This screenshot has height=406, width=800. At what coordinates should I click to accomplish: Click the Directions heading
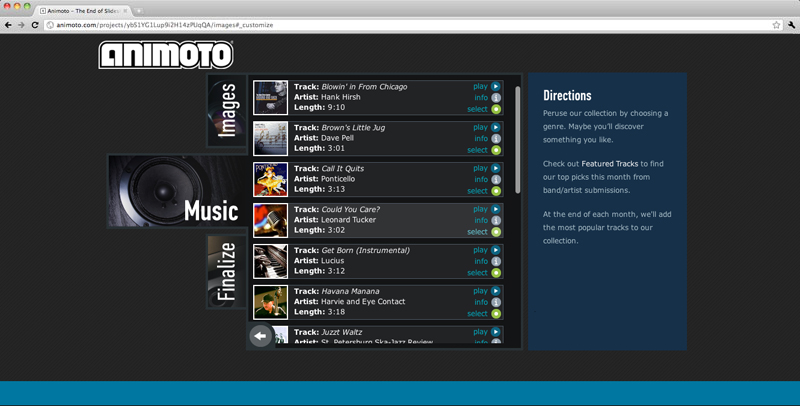567,95
